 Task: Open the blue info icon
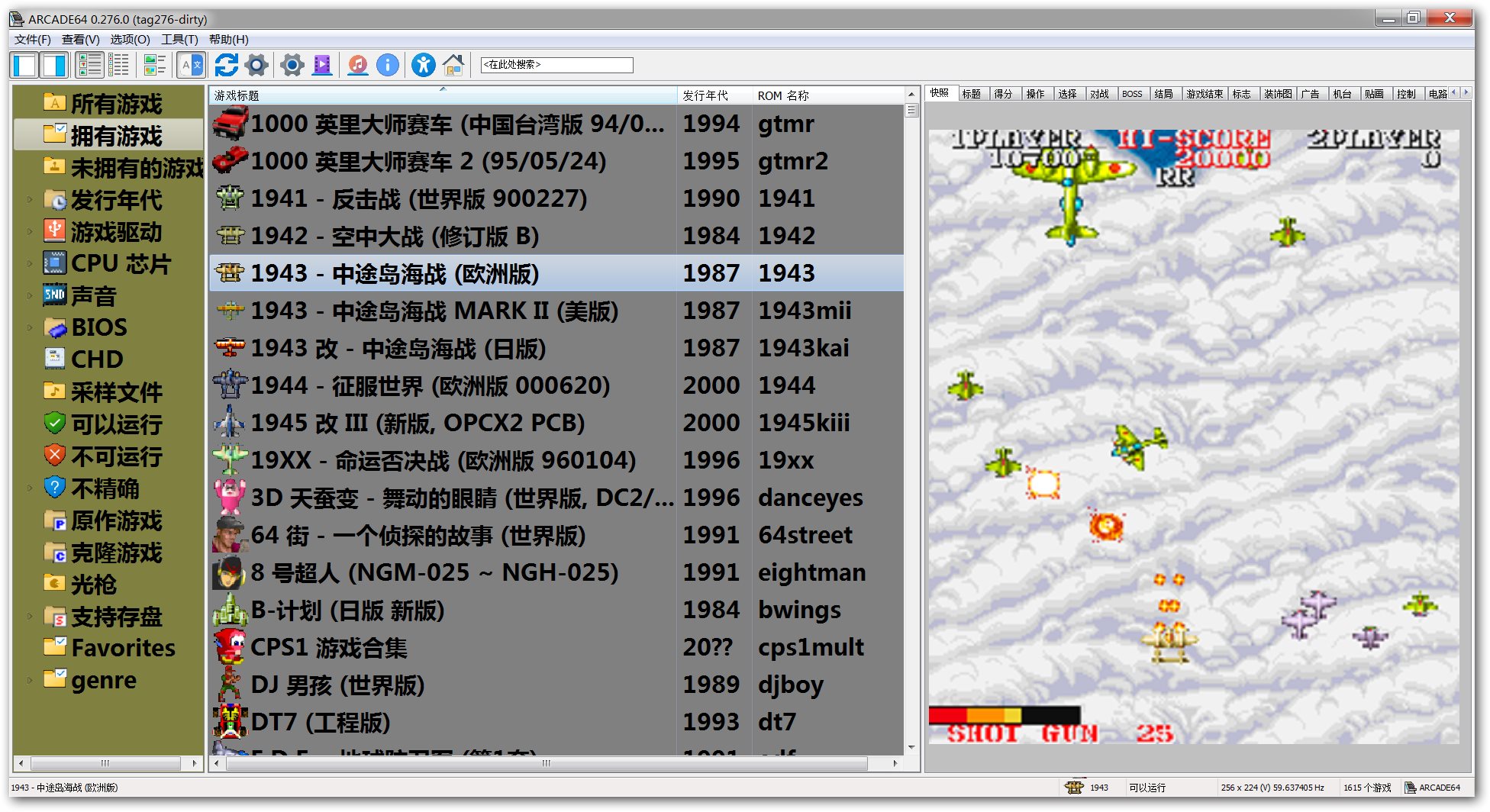pyautogui.click(x=388, y=65)
